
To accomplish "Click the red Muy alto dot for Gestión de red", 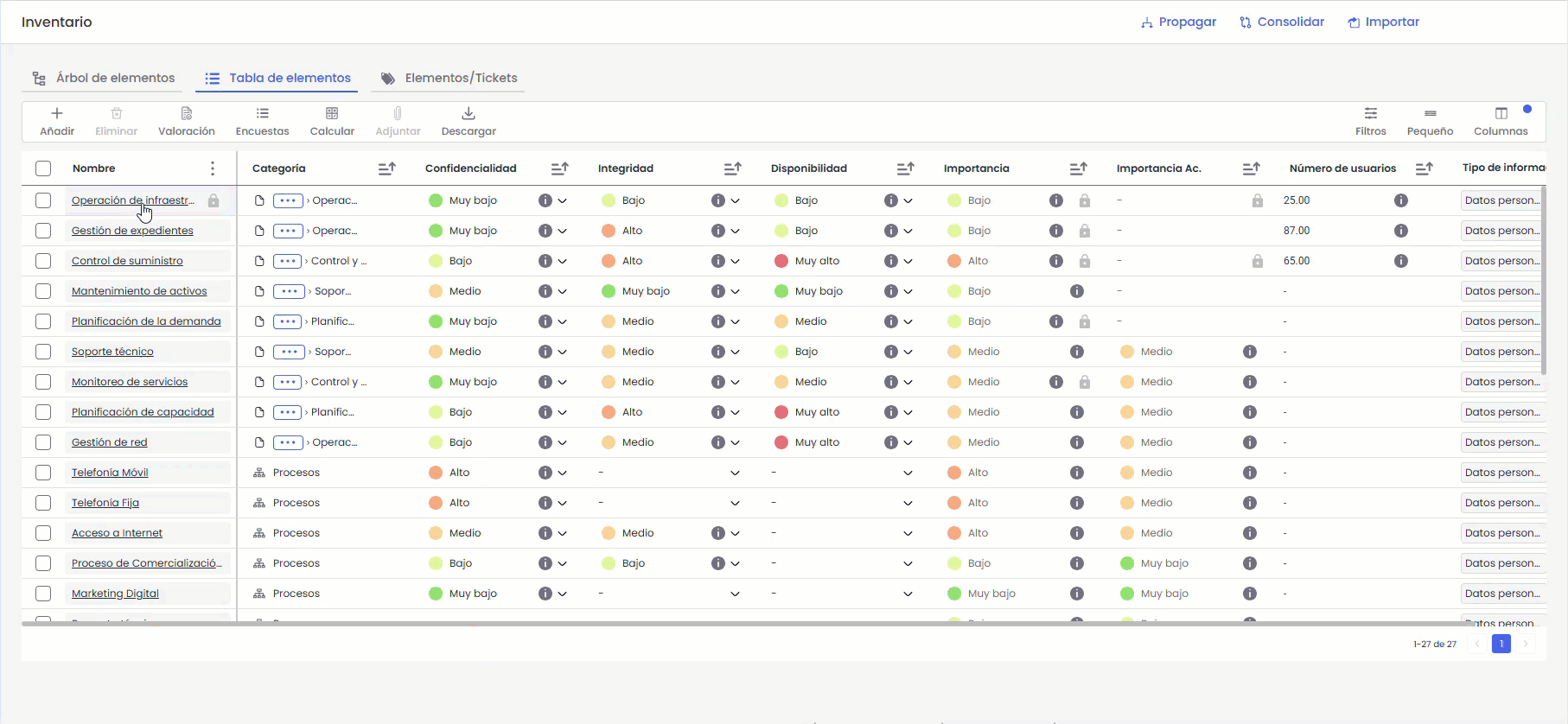I will (781, 442).
